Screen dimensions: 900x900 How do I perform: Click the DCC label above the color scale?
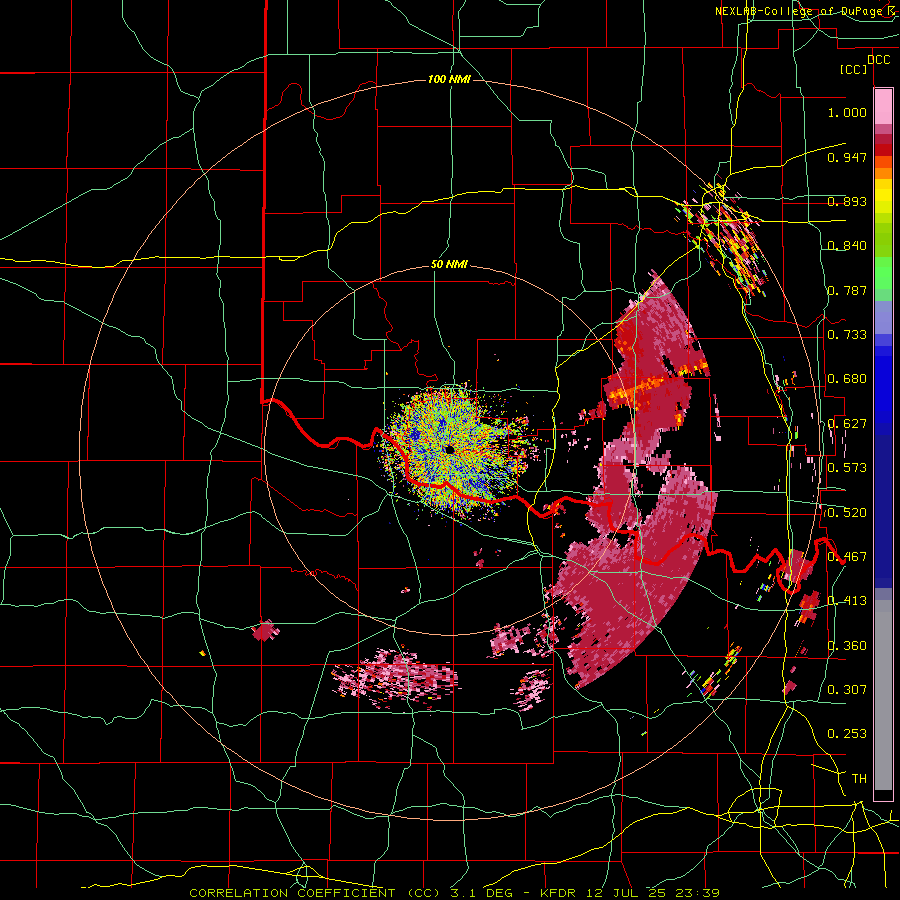[878, 60]
